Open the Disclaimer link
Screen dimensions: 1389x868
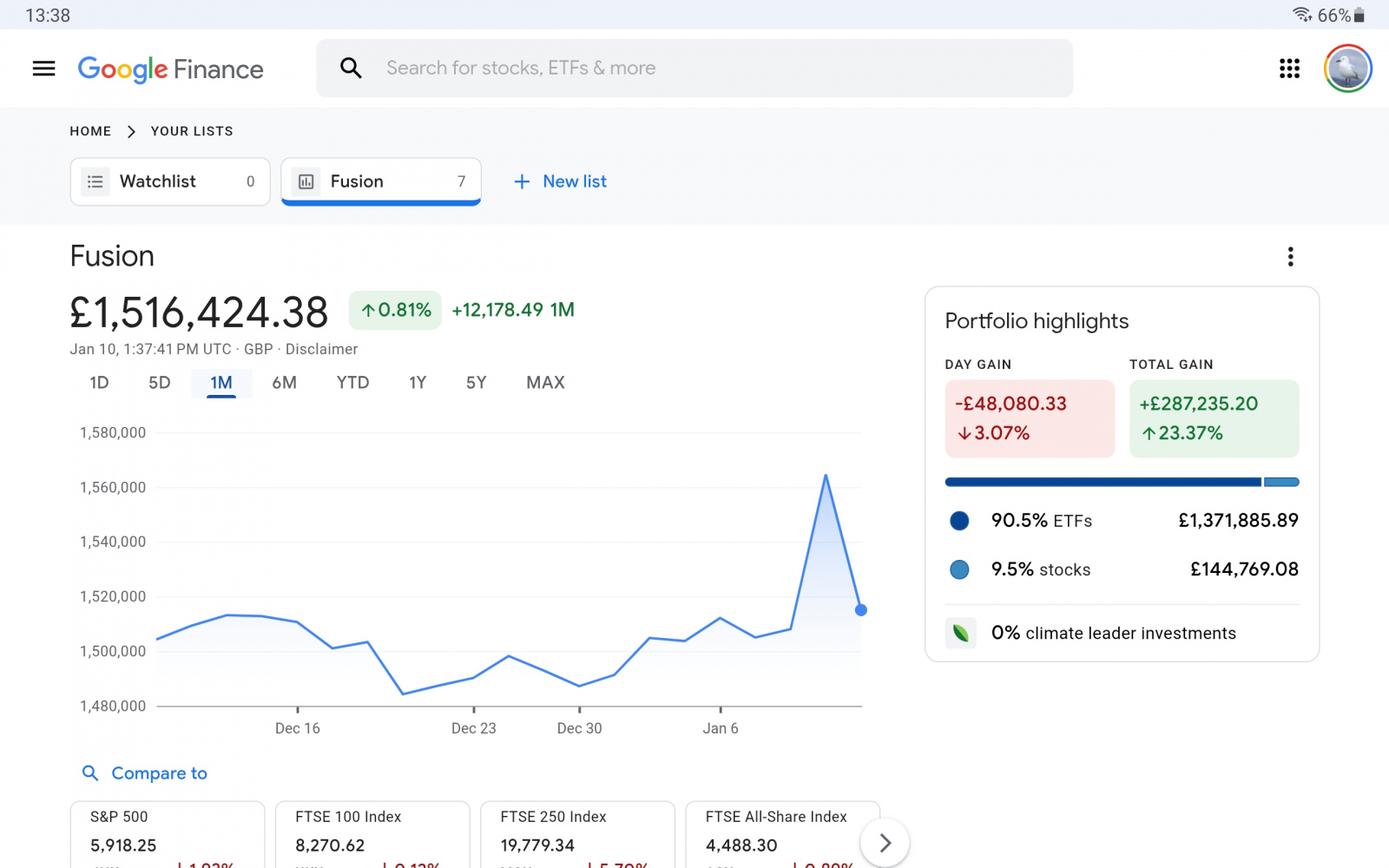(x=321, y=349)
